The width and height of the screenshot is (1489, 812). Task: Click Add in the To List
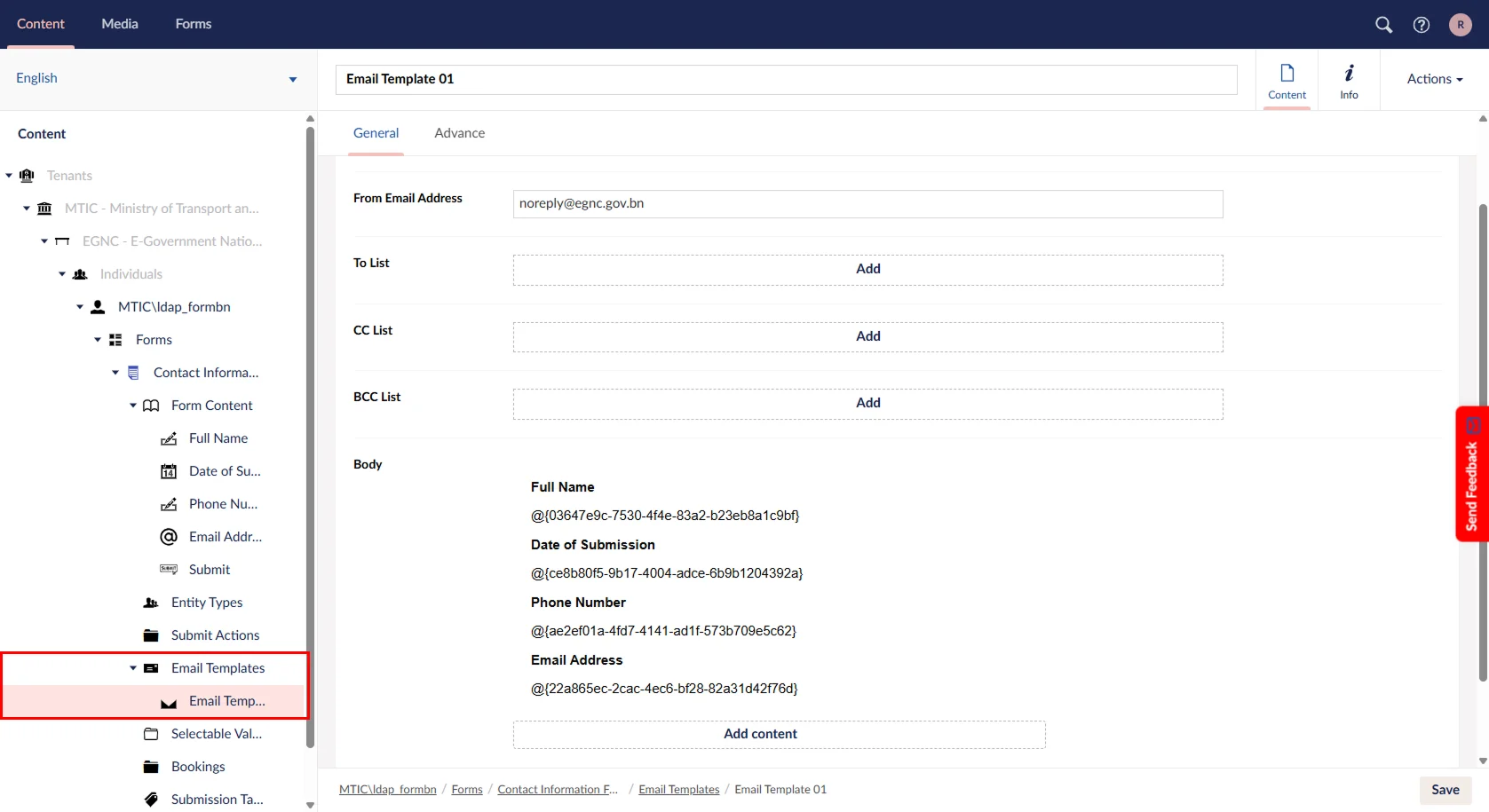[x=867, y=270]
